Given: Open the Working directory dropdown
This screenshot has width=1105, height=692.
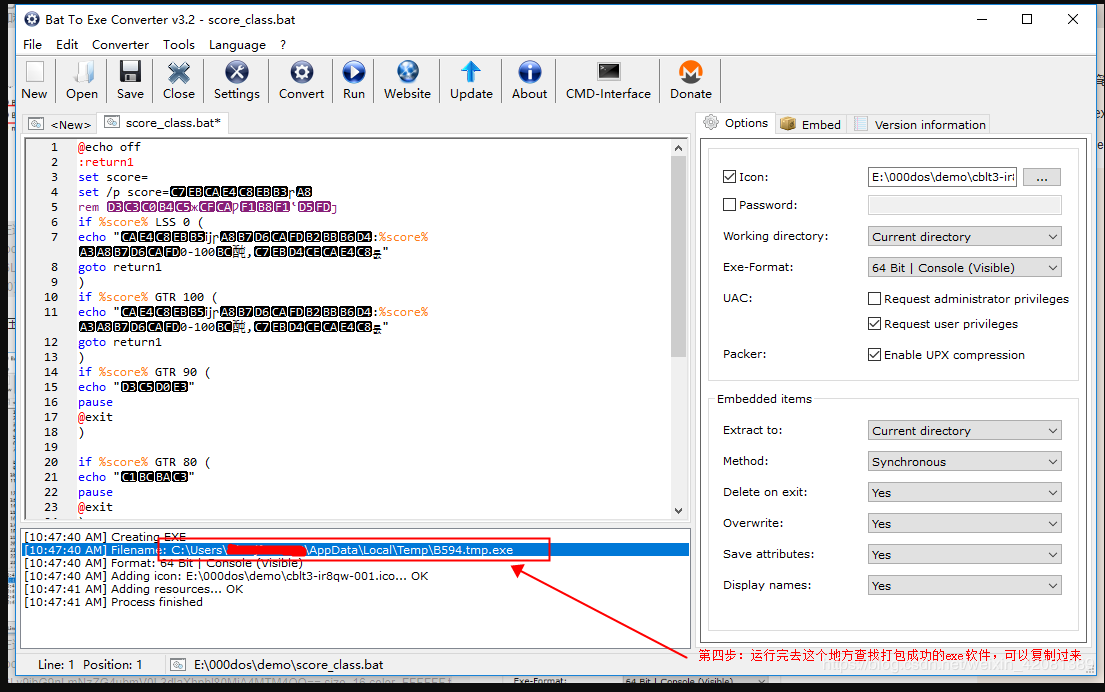Looking at the screenshot, I should click(965, 237).
